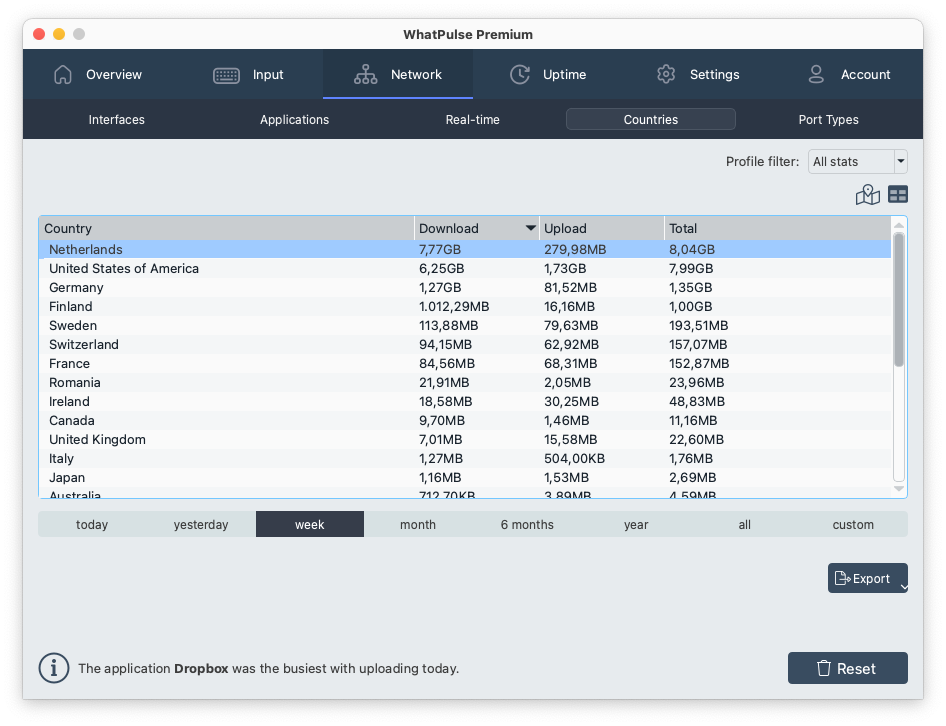The height and width of the screenshot is (726, 946).
Task: Sort by the Total column header
Action: tap(778, 228)
